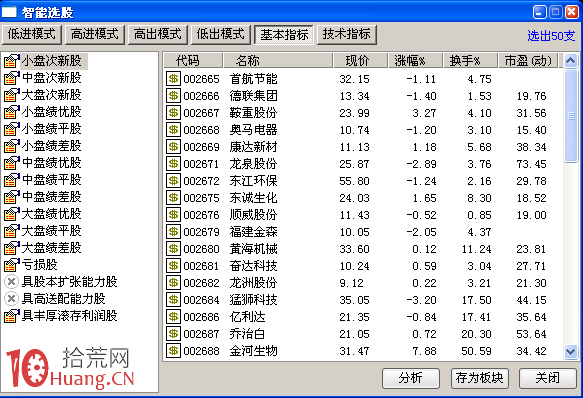
Task: Click the dollar icon for 002679 福建金森
Action: coord(173,232)
